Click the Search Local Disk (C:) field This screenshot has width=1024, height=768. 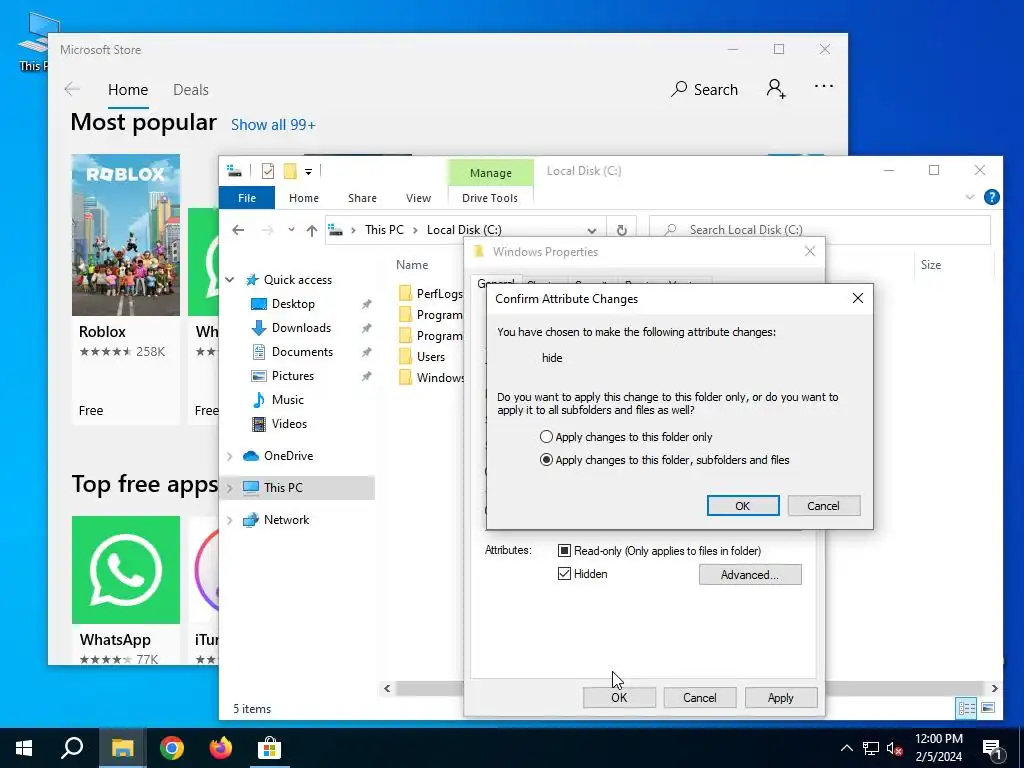pyautogui.click(x=820, y=230)
